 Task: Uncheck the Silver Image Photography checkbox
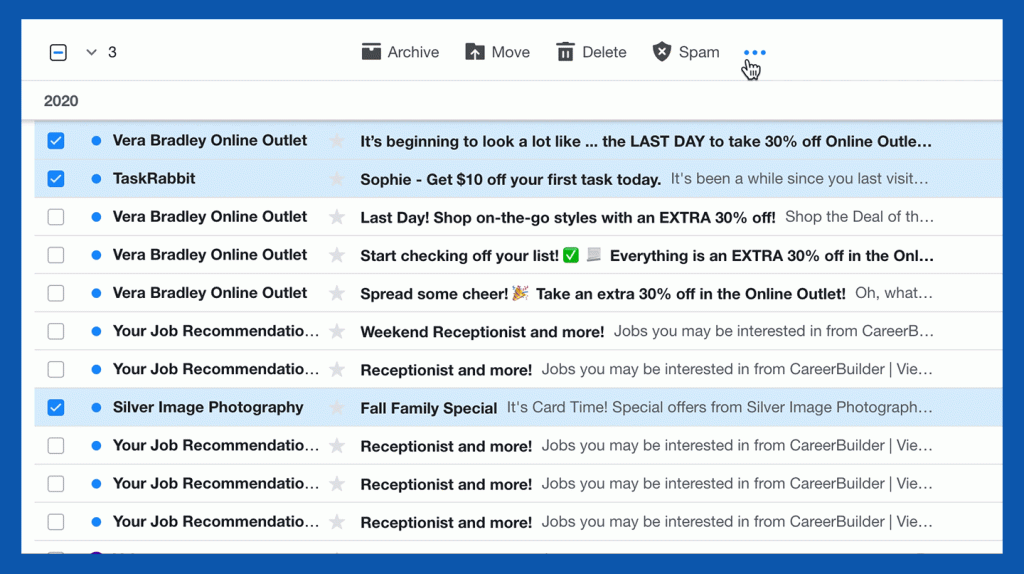point(56,408)
